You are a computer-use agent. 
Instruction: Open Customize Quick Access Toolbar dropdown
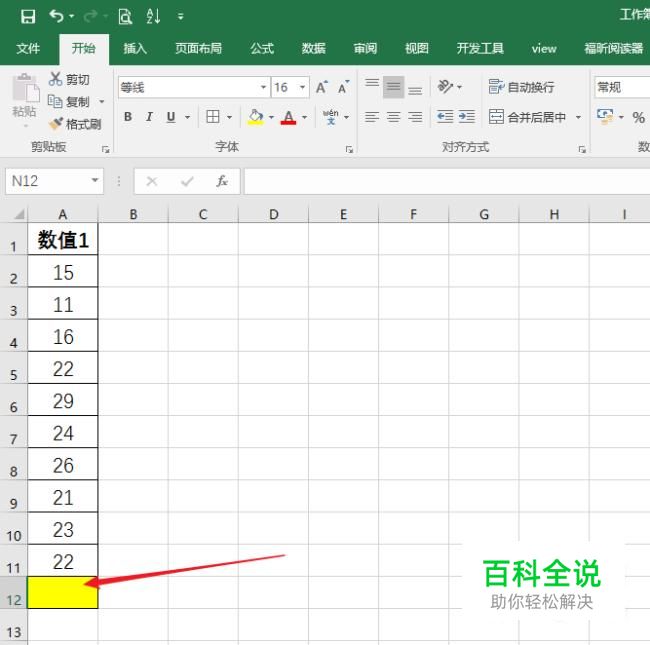pos(180,17)
